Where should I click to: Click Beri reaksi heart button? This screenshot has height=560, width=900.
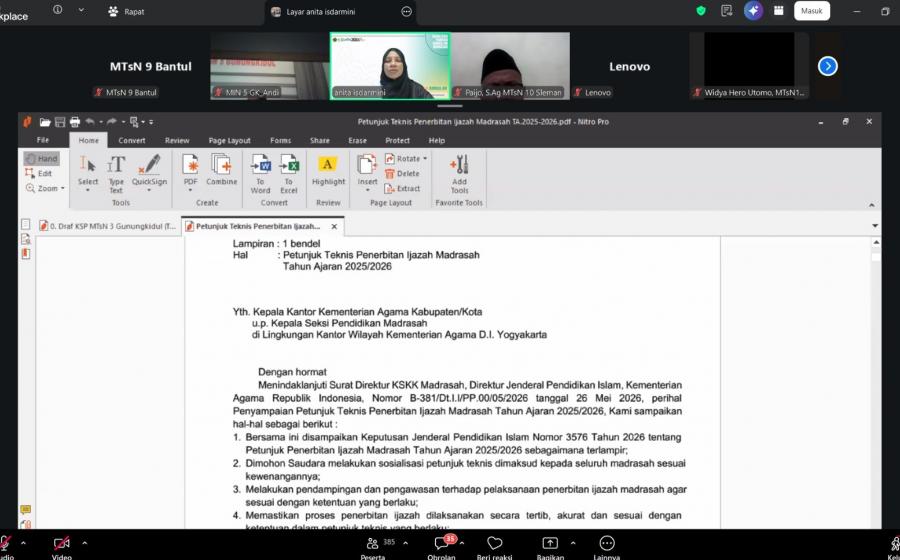(494, 547)
